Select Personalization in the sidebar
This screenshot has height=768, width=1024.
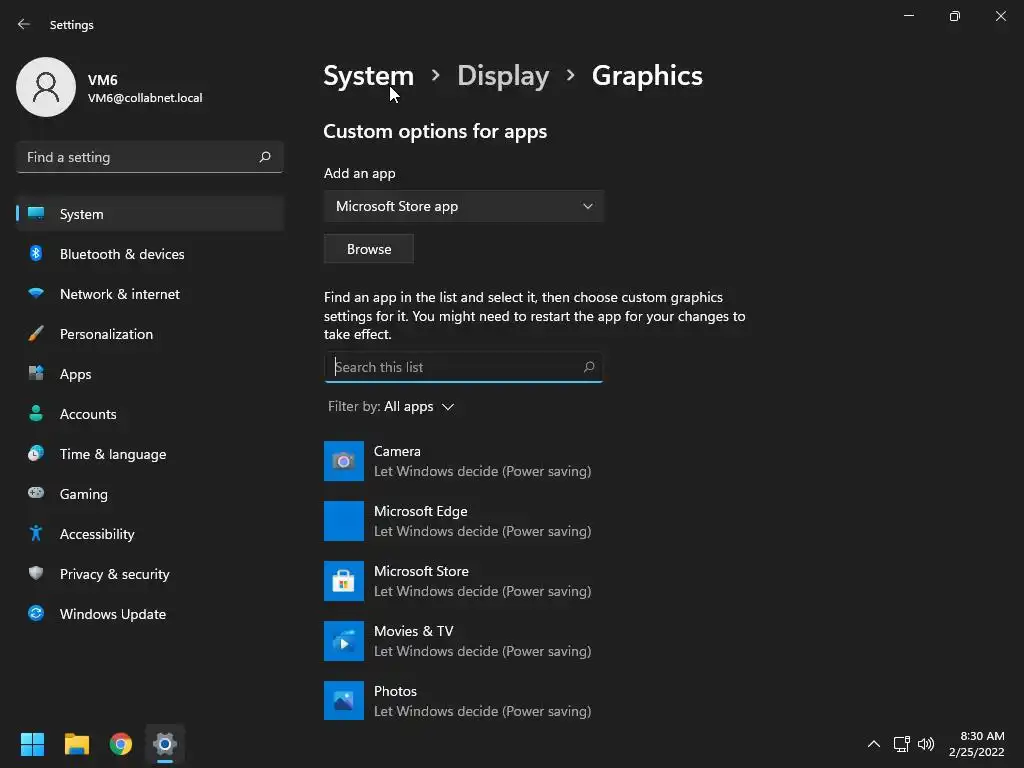point(106,334)
